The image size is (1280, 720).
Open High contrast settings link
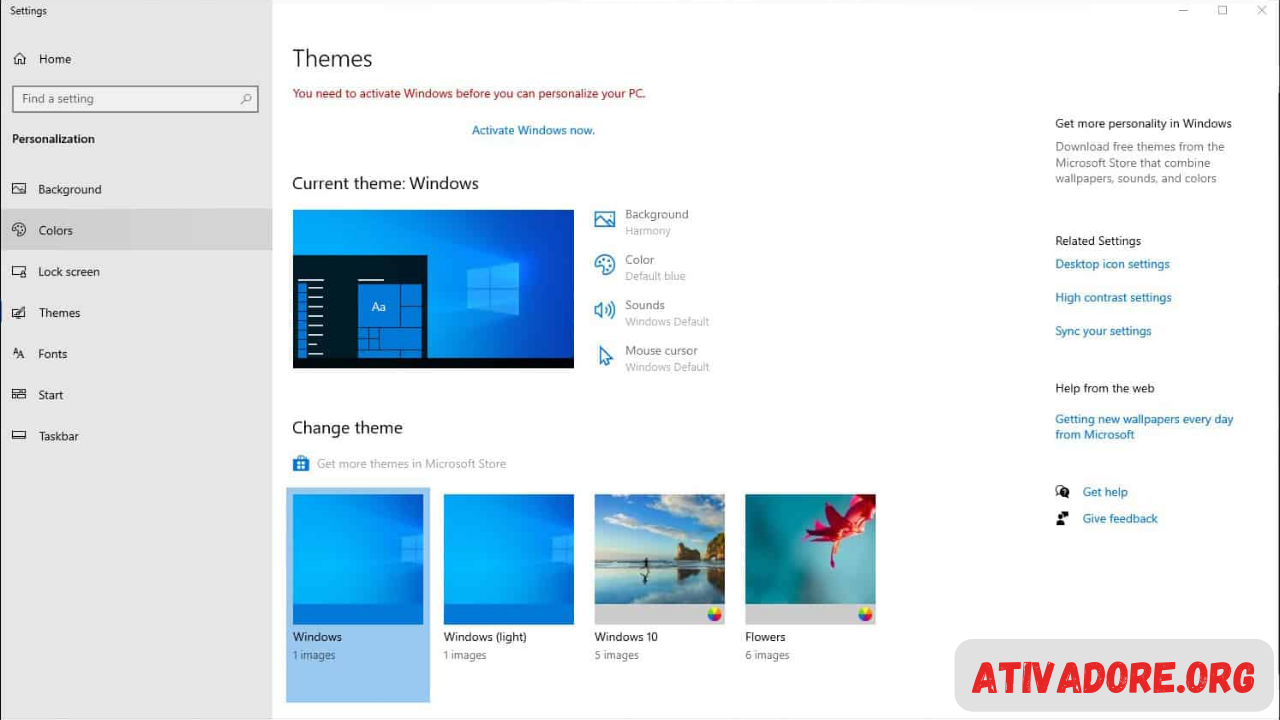(x=1113, y=297)
